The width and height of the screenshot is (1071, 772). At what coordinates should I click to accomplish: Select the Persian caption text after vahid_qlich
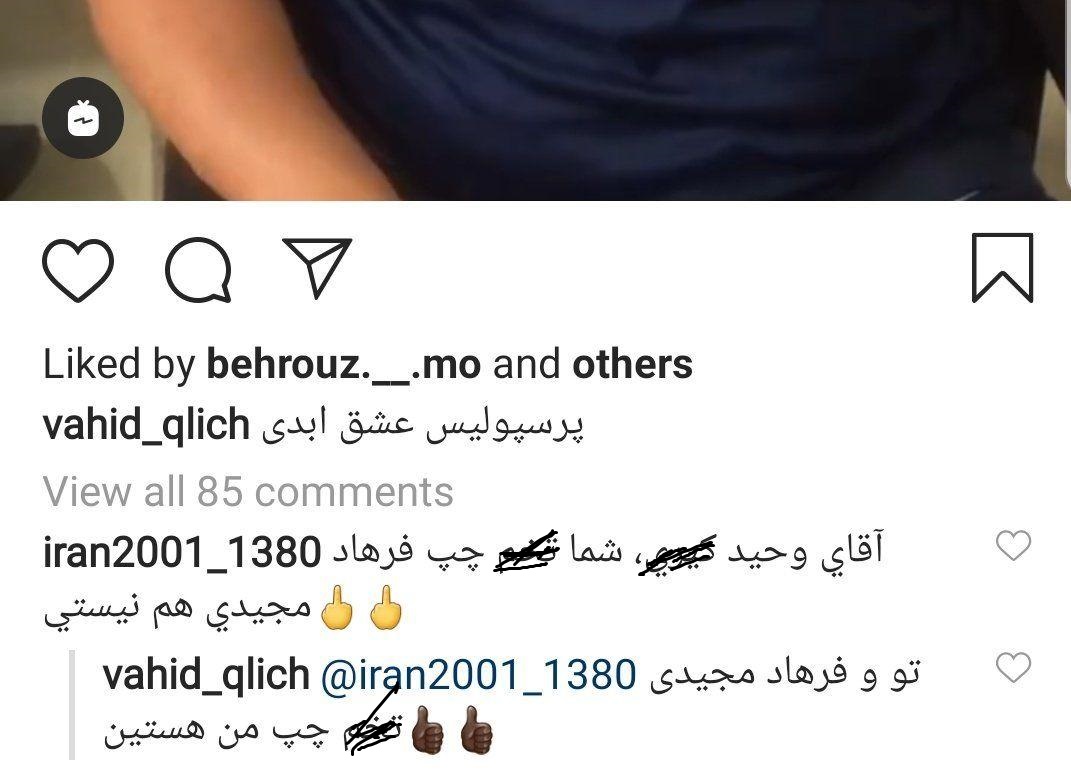click(423, 424)
